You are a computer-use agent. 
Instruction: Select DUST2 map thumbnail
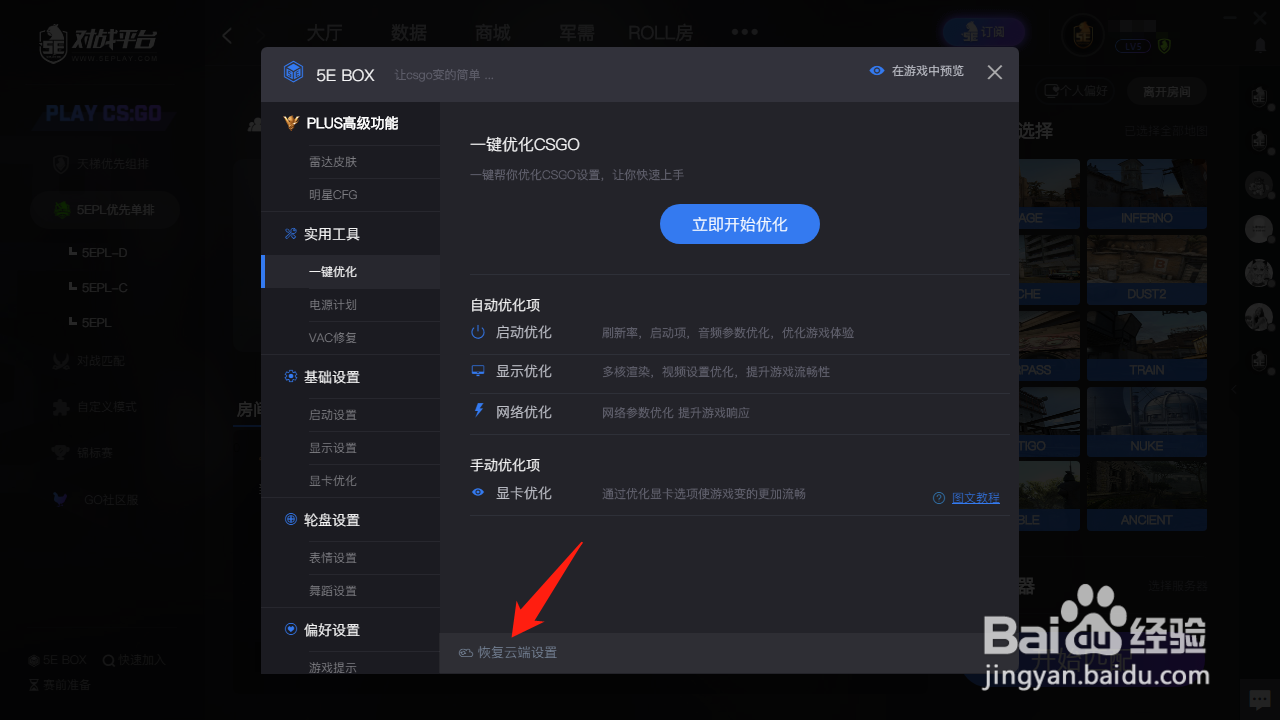pos(1147,270)
